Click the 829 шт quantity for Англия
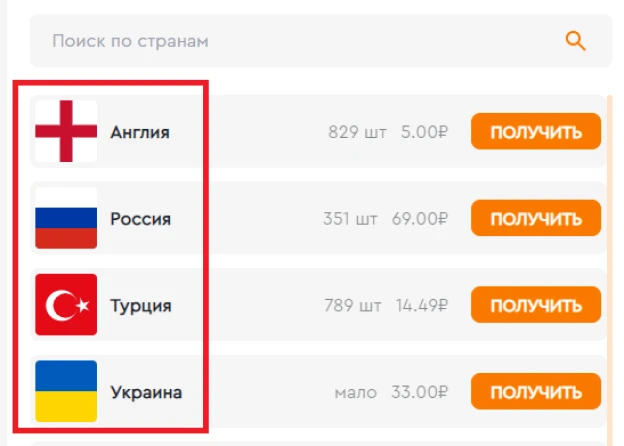 tap(357, 132)
